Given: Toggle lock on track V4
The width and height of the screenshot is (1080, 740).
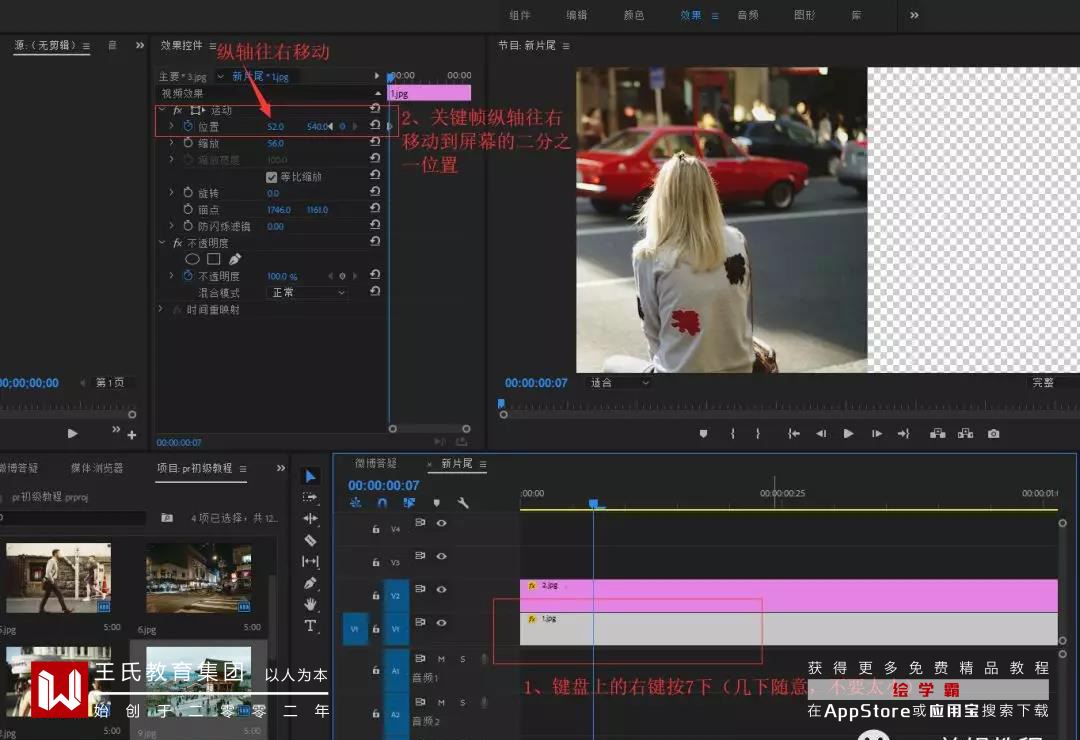Looking at the screenshot, I should pyautogui.click(x=376, y=529).
